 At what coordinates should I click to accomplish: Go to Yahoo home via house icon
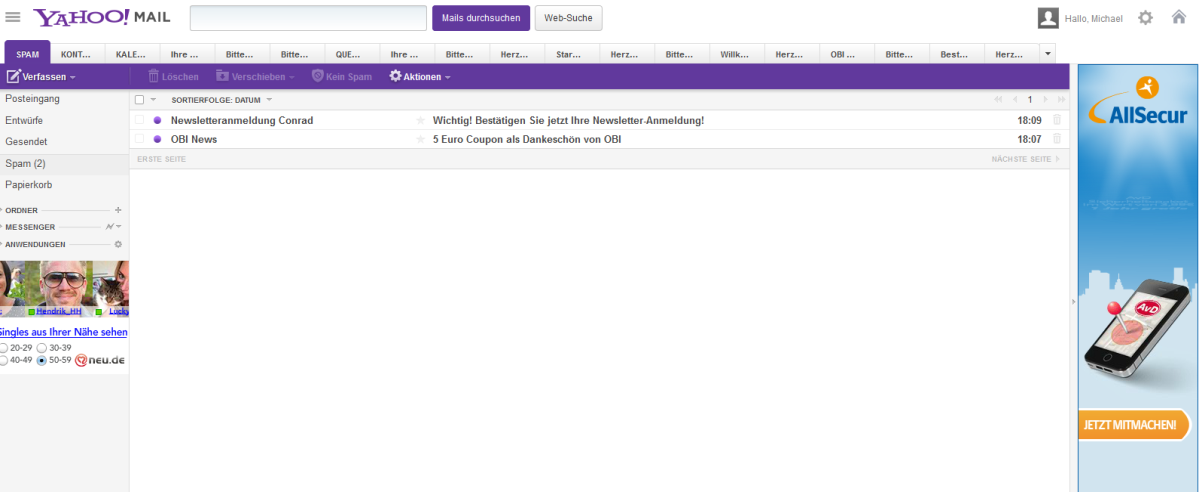point(1179,17)
